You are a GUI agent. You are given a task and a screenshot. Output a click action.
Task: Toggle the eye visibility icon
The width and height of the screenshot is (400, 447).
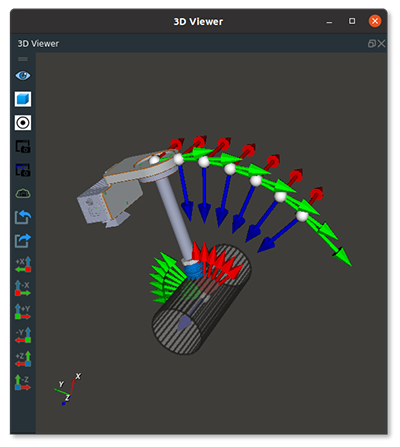click(x=23, y=76)
